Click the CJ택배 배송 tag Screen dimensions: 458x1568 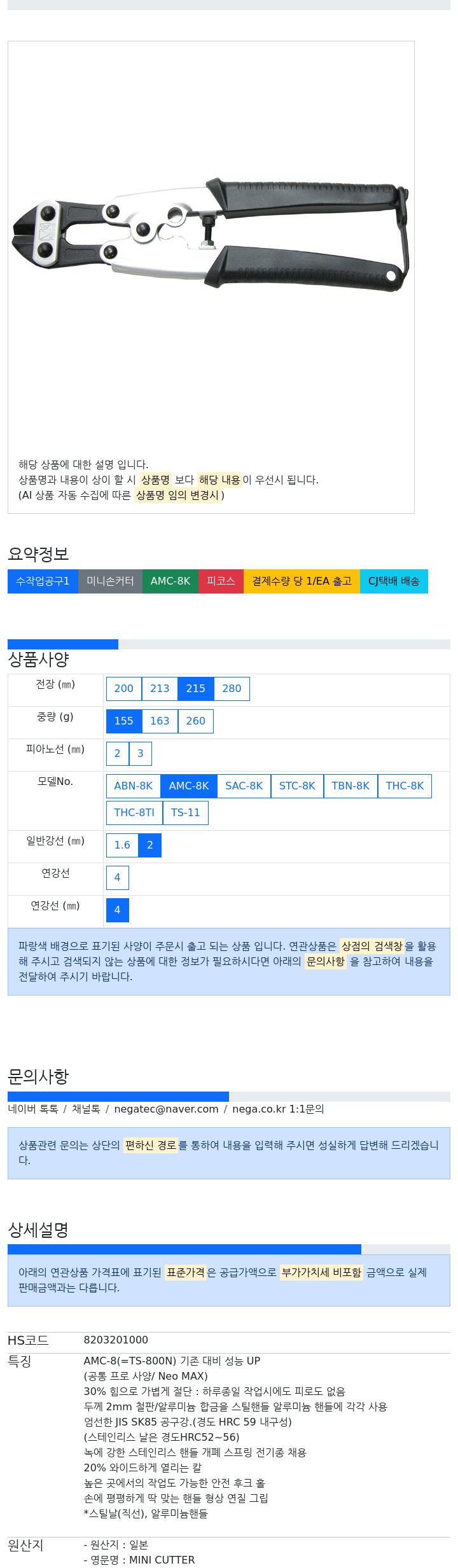point(394,581)
